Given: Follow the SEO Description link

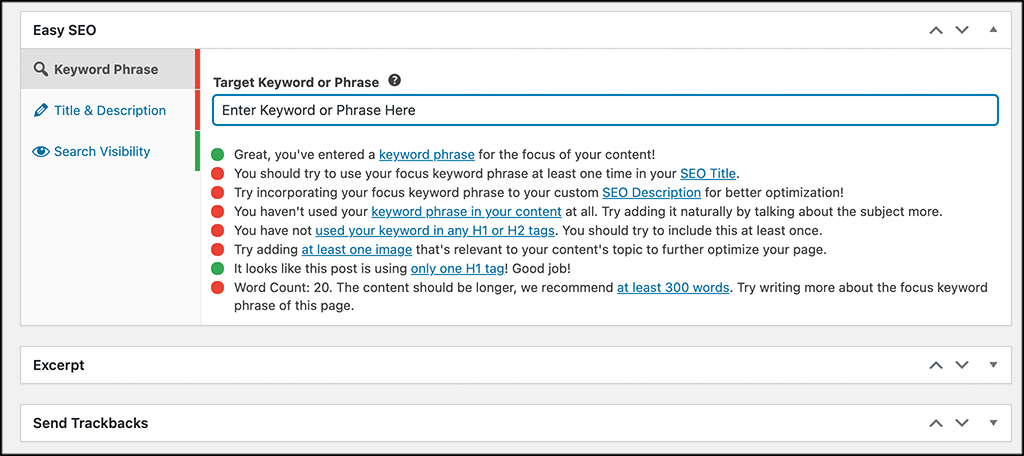Looking at the screenshot, I should pos(651,193).
